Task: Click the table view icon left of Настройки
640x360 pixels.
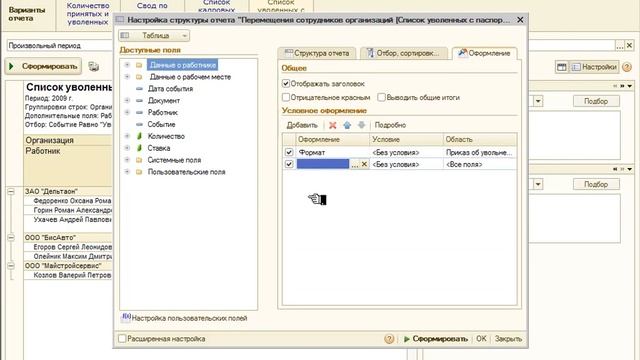Action: click(562, 67)
